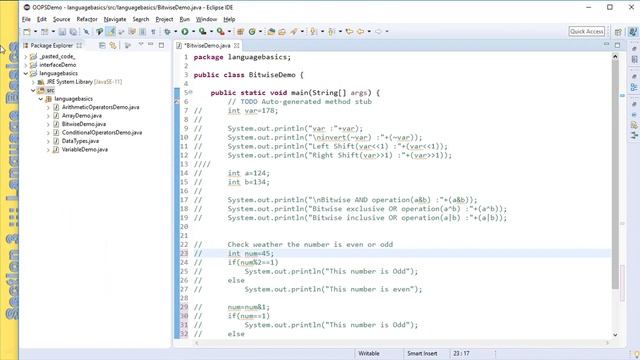Open the External Tools dropdown arrow

coord(229,31)
